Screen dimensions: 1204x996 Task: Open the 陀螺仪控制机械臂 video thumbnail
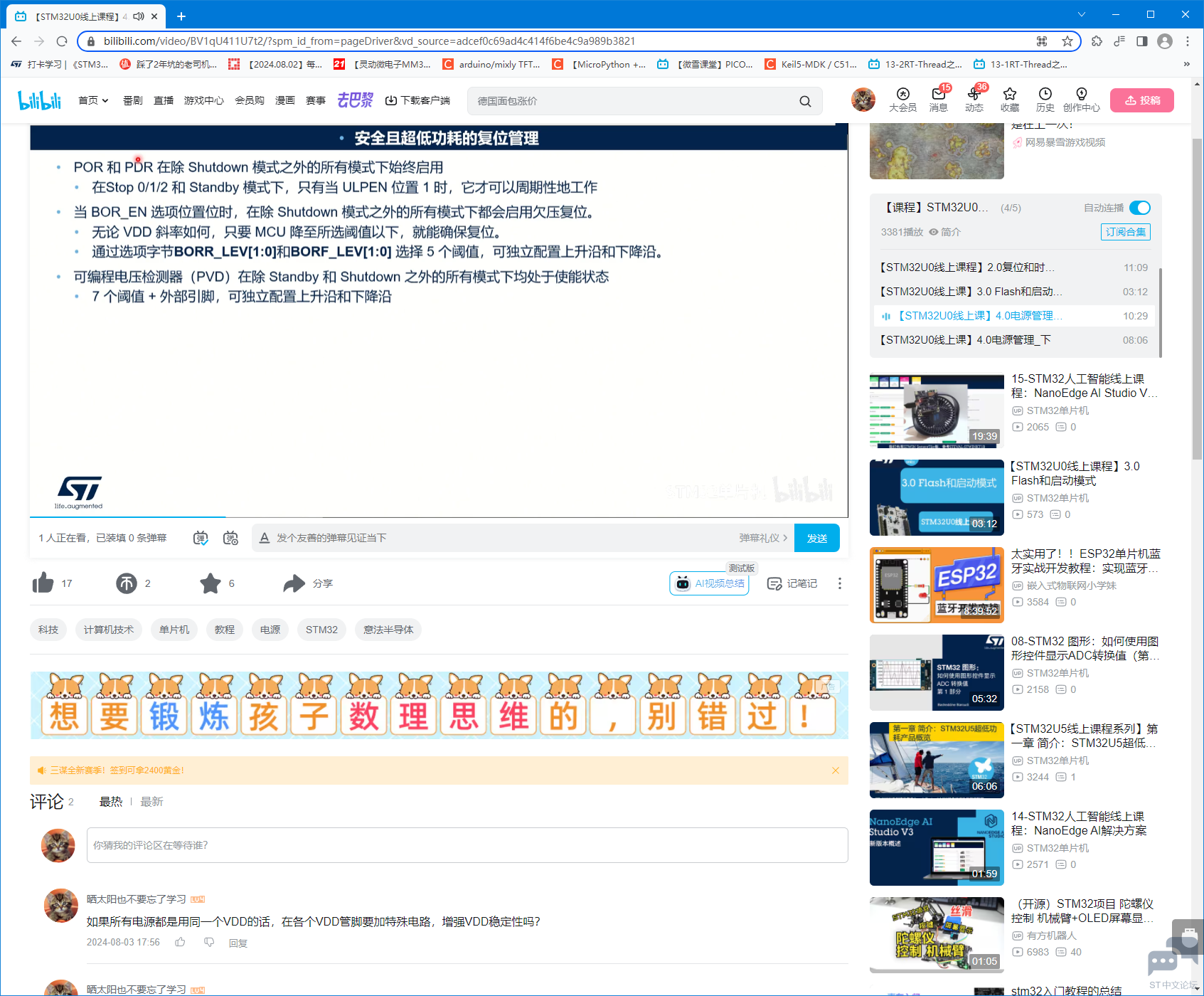pos(937,935)
